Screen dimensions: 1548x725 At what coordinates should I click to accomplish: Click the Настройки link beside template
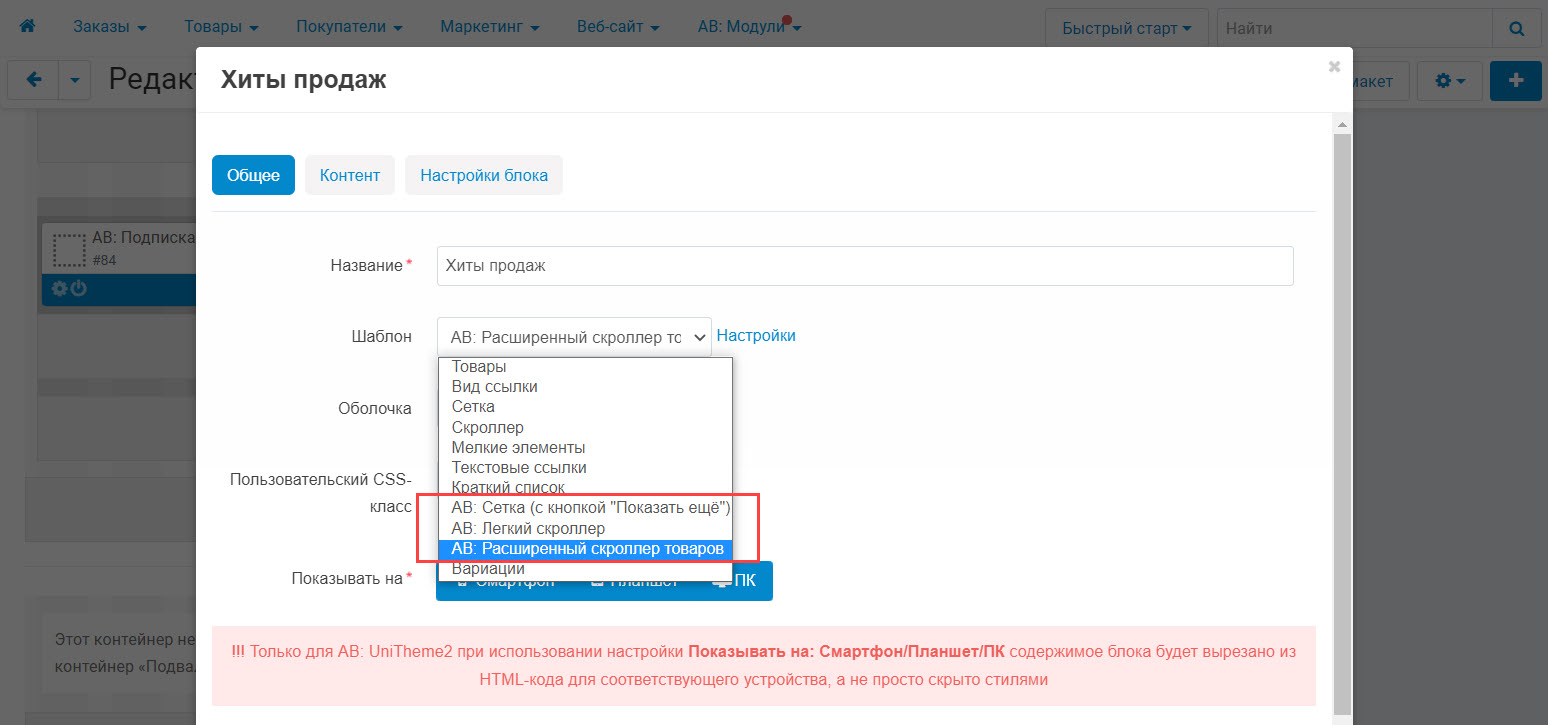click(x=756, y=336)
